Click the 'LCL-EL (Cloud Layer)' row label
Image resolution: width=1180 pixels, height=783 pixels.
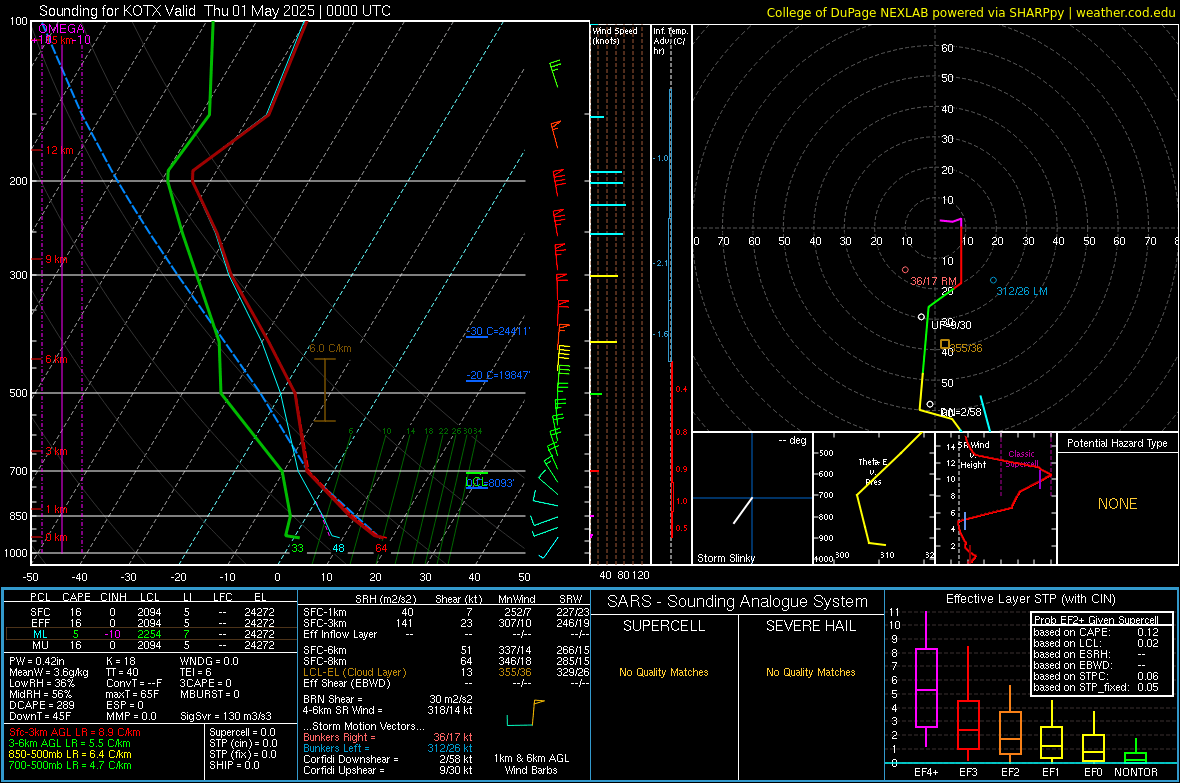coord(354,672)
